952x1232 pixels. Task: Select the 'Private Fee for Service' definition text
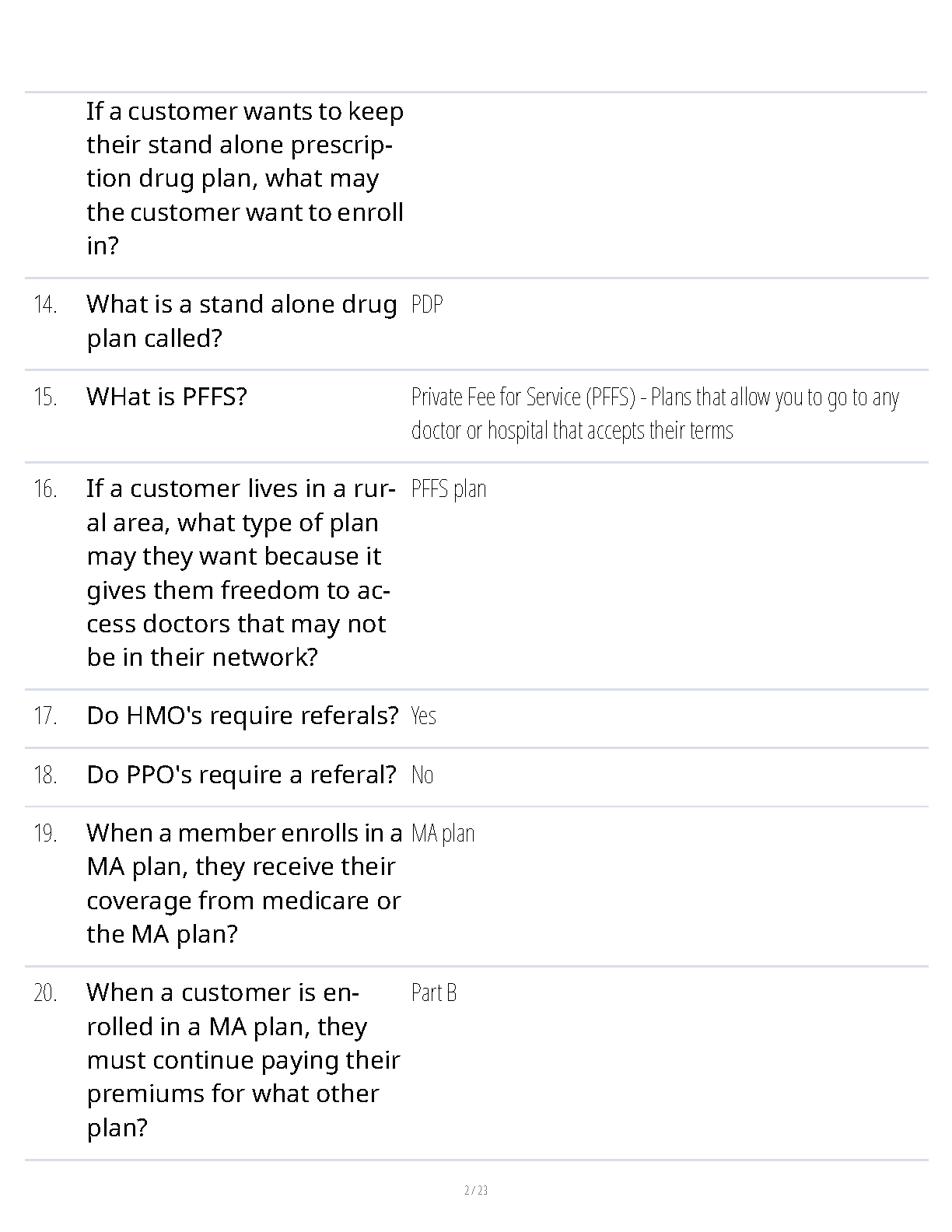tap(655, 413)
